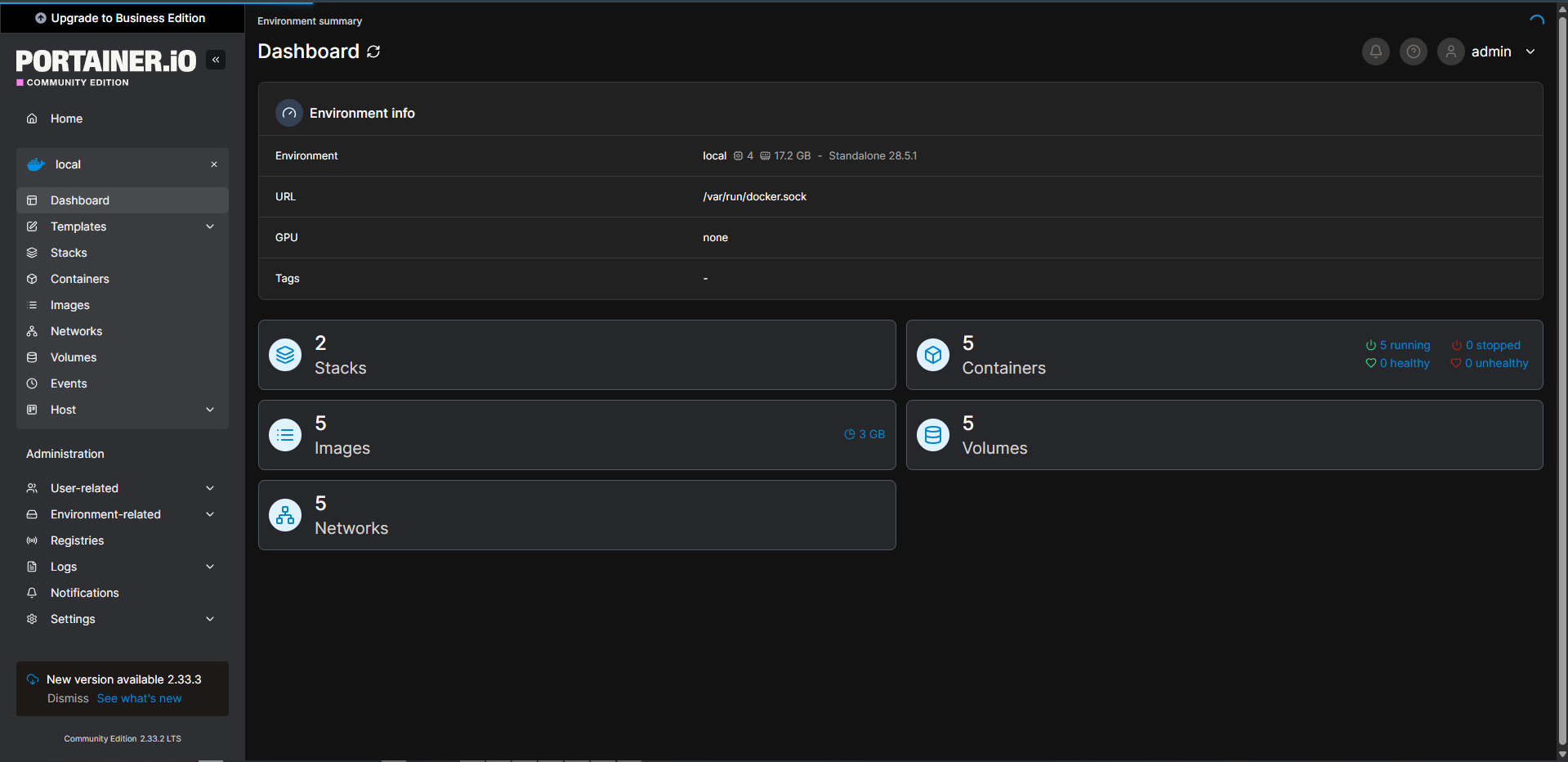Open Notifications under Administration
1568x762 pixels.
(83, 593)
